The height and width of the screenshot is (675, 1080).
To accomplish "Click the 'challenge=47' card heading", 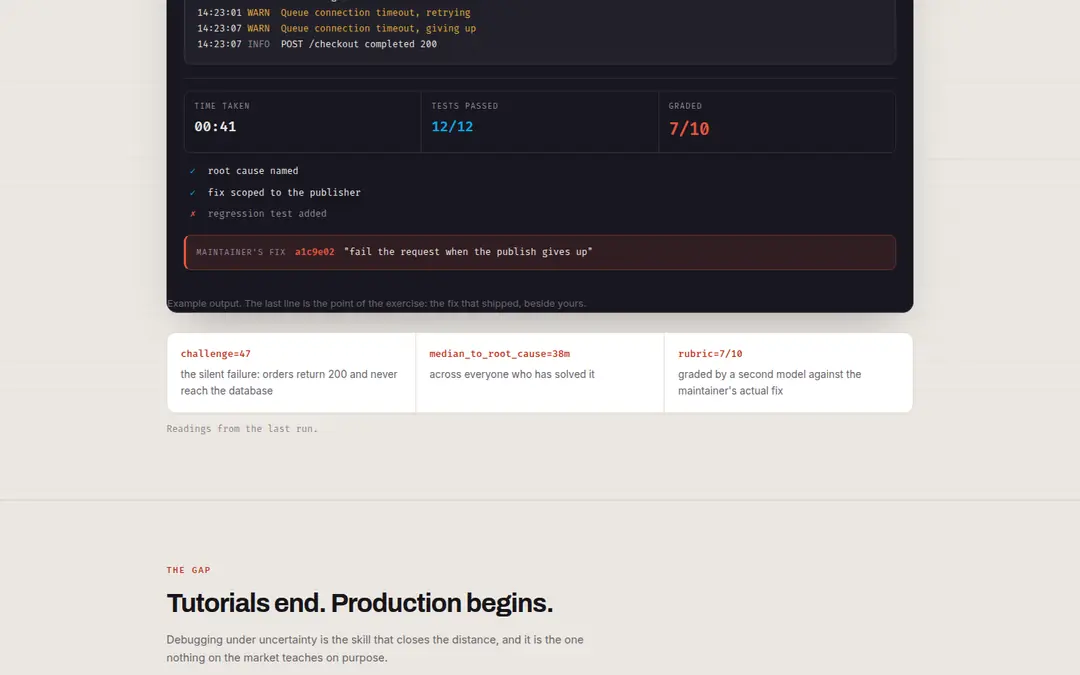I will [x=216, y=353].
